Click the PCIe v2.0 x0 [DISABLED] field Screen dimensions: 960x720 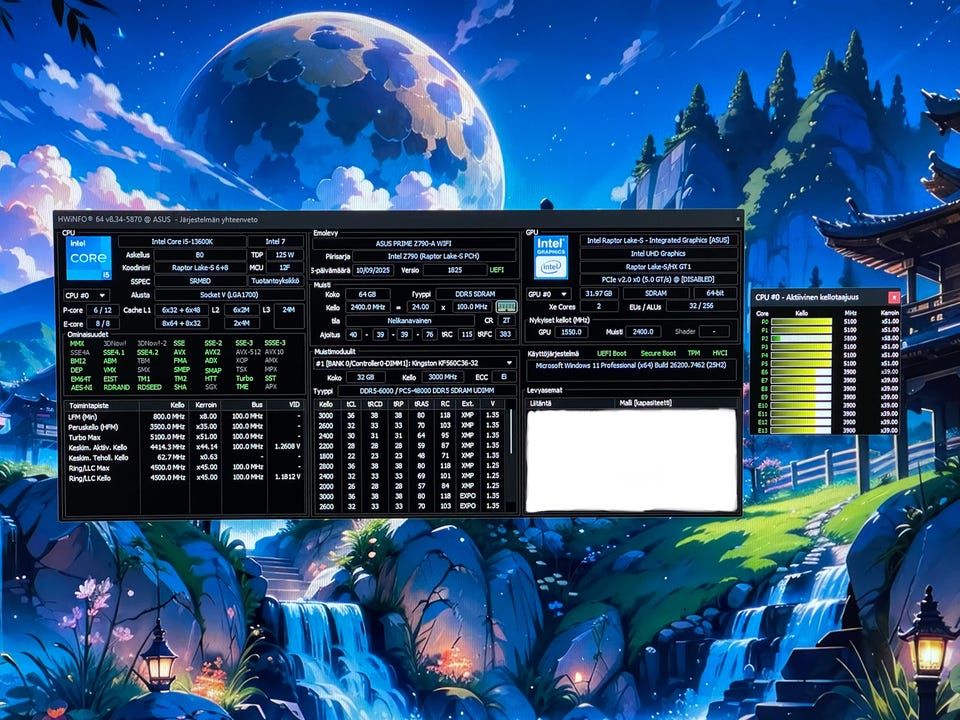(x=659, y=279)
